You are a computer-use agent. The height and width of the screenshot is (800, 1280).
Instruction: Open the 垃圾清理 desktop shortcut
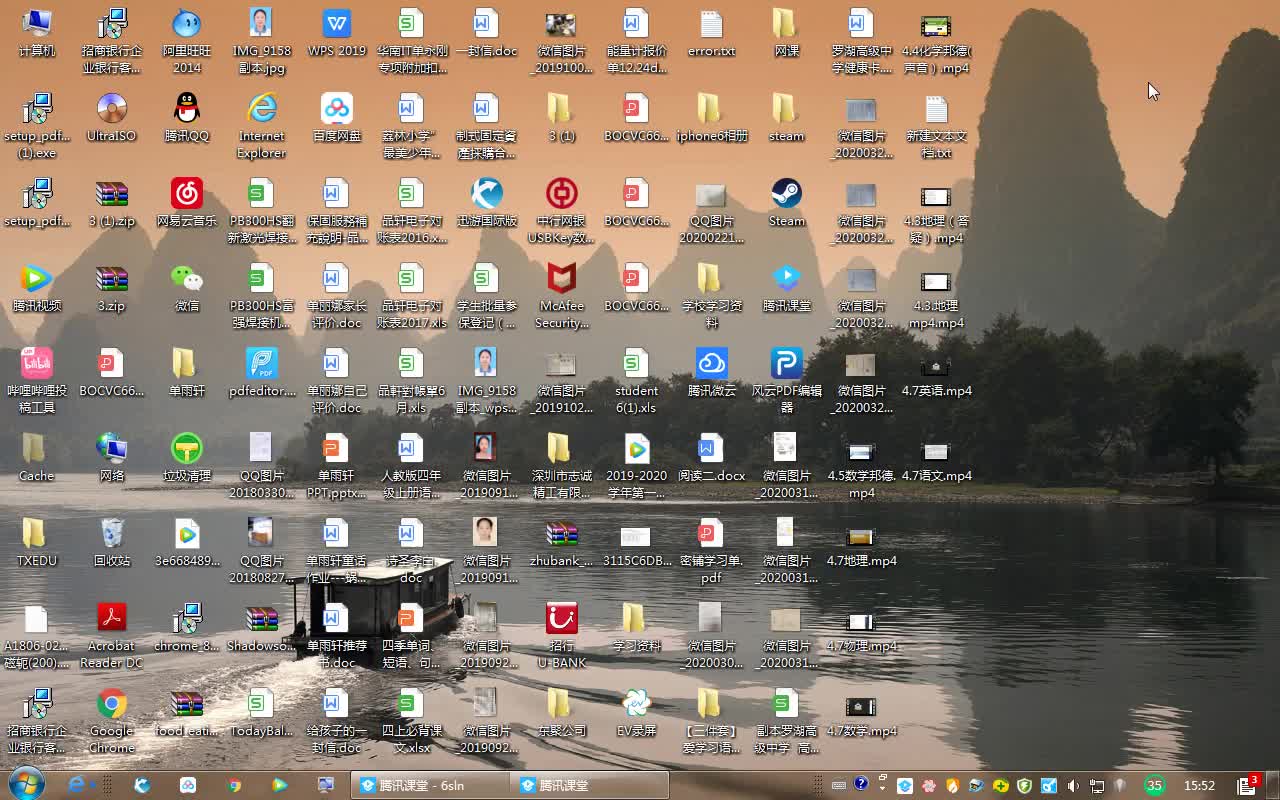point(187,459)
